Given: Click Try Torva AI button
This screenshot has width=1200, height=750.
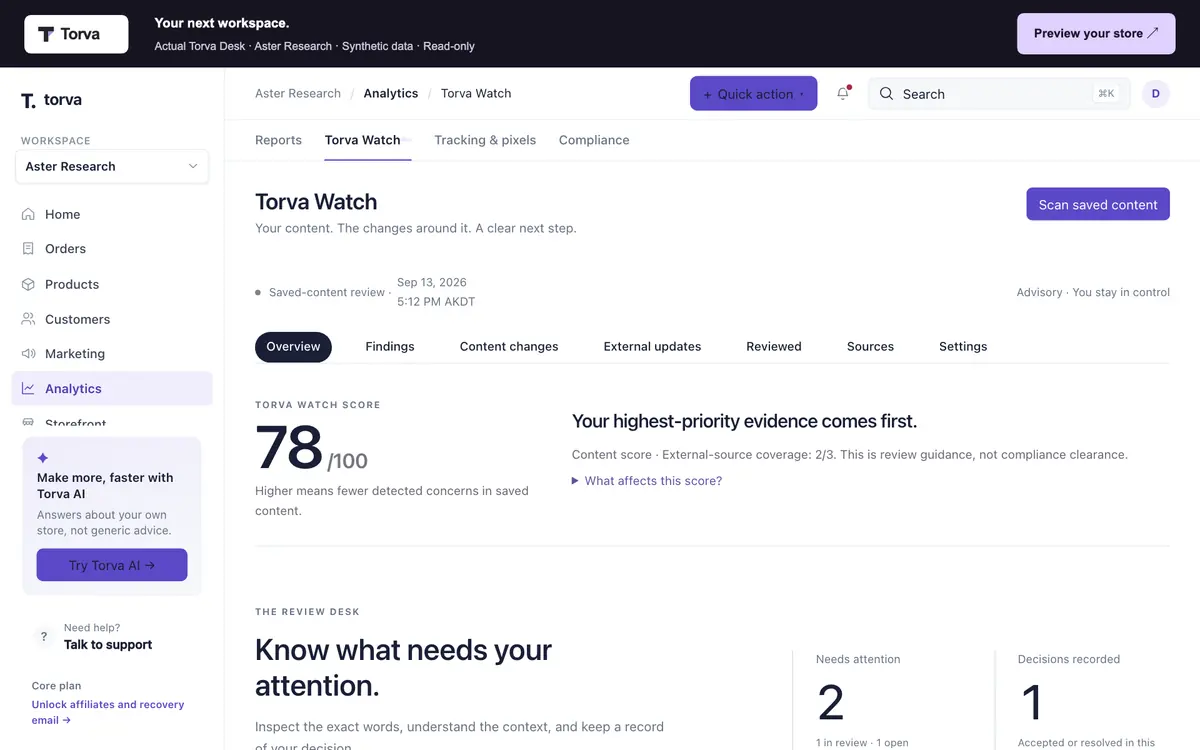Looking at the screenshot, I should coord(112,565).
